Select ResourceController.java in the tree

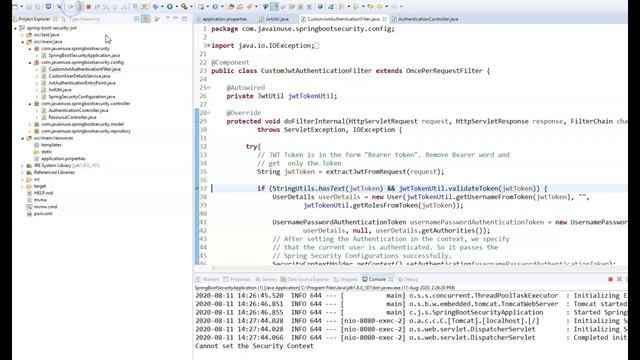72,117
